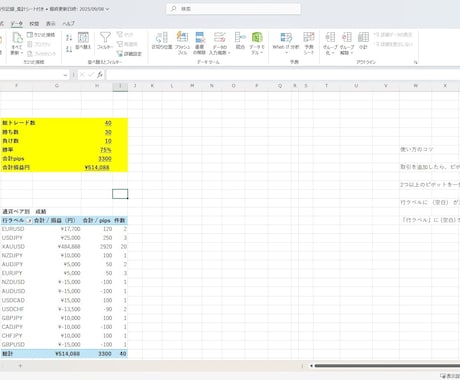The width and height of the screenshot is (460, 380).
Task: Click the yellow 勝率 75% value
Action: click(106, 150)
